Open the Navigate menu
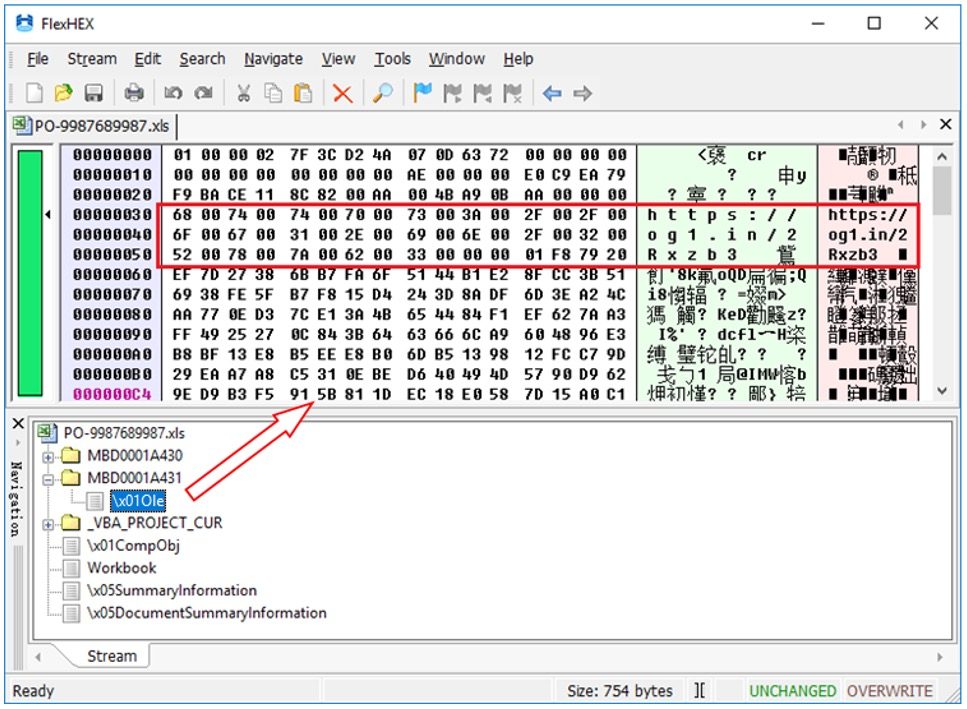Screen dimensions: 967x709 275,59
